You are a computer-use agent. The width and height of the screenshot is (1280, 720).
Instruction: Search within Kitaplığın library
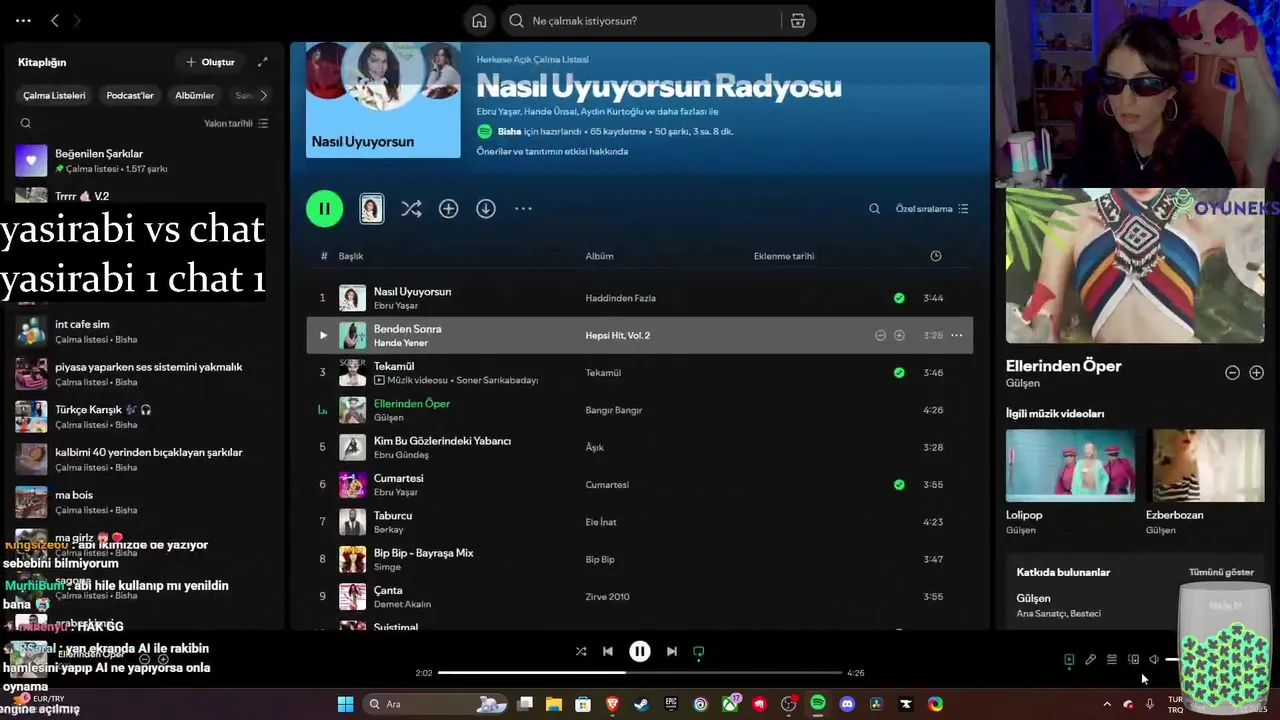[26, 123]
